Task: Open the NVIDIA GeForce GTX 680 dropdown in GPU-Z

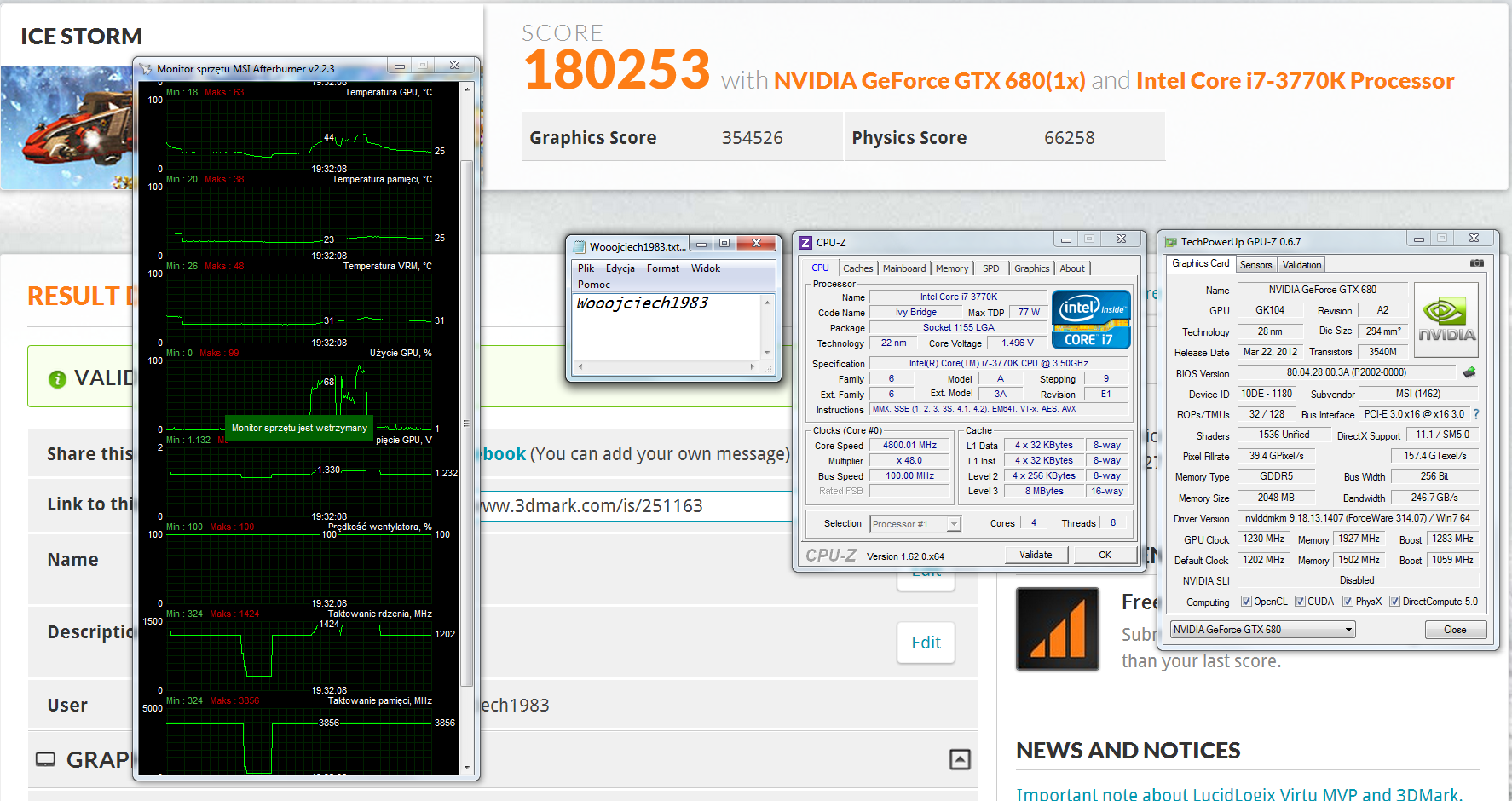Action: (1262, 630)
